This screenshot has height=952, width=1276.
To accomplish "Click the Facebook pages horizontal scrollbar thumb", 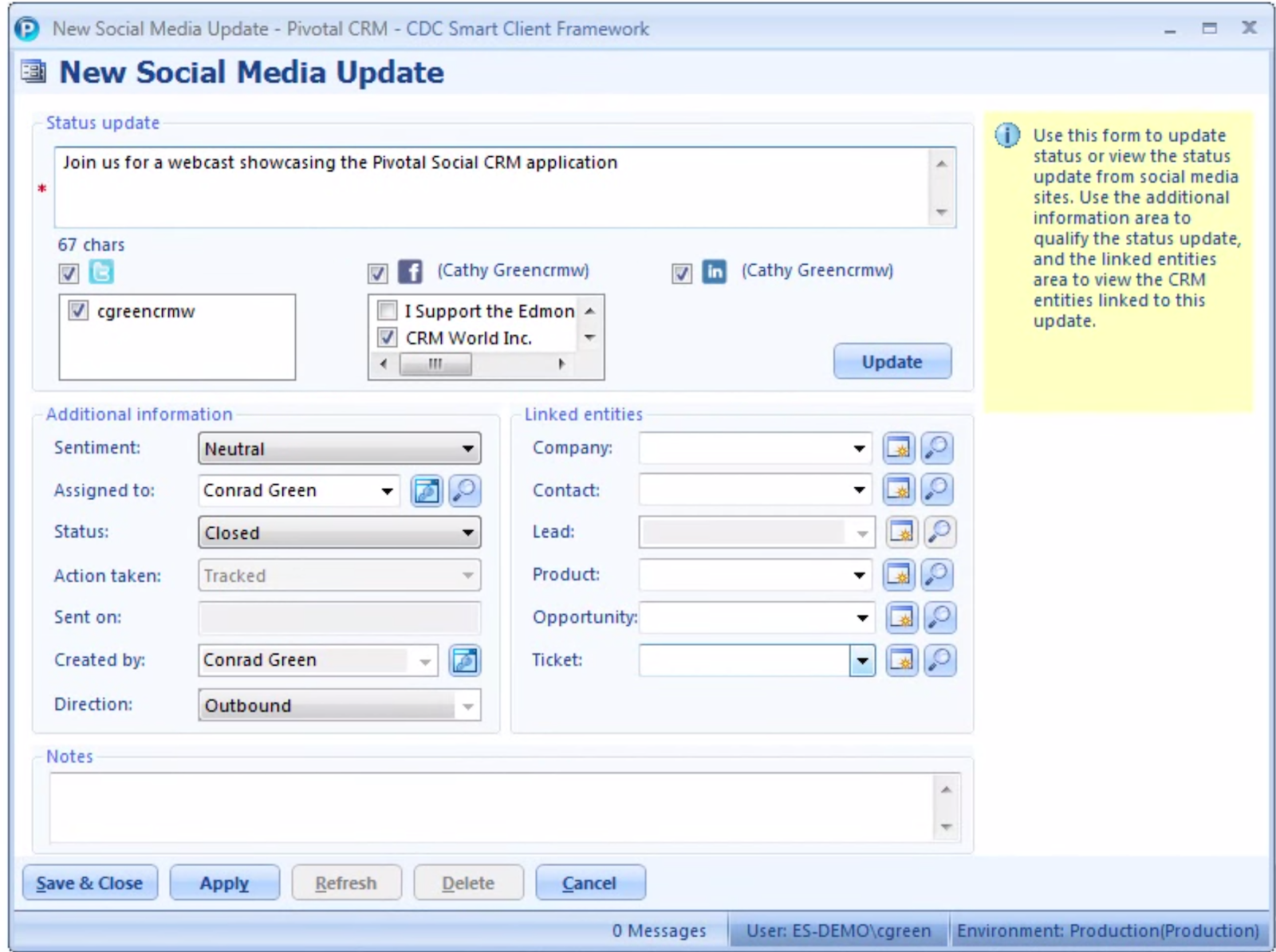I will pos(435,364).
